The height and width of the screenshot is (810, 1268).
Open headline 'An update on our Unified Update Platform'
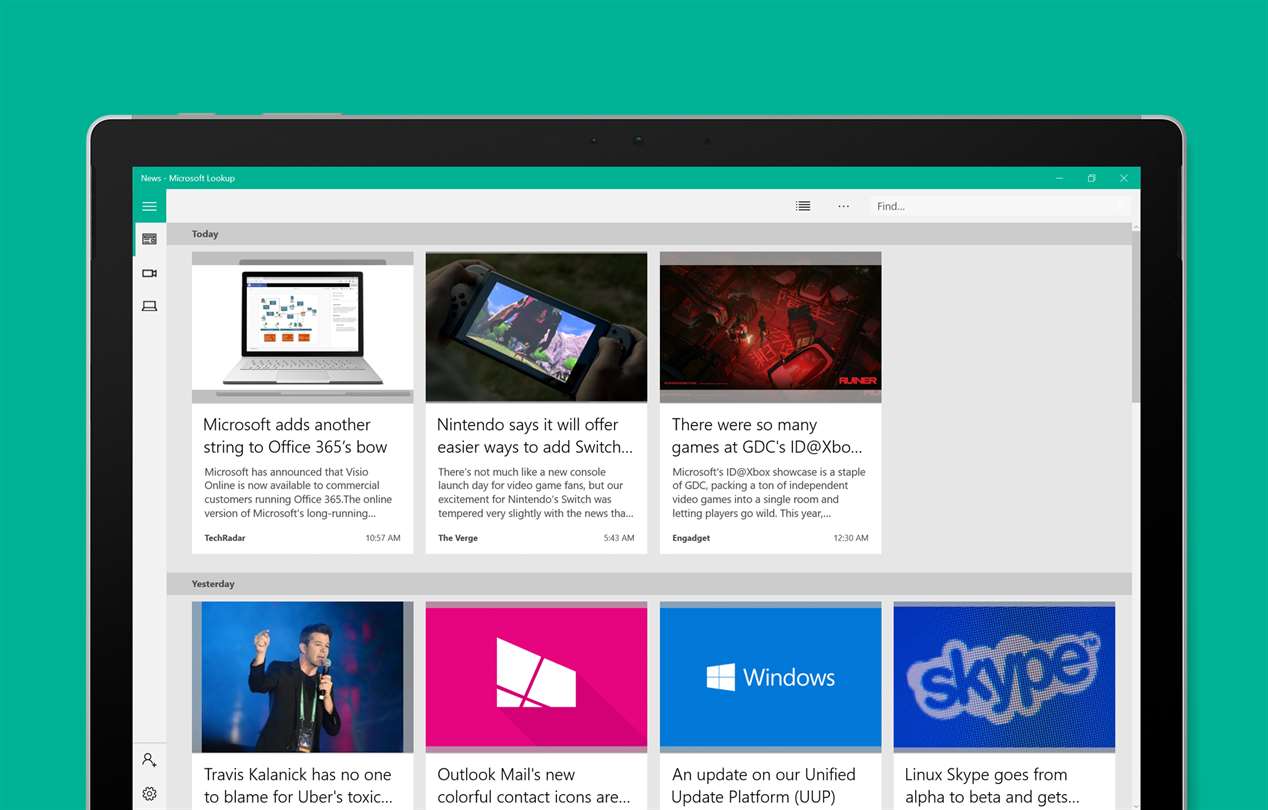click(764, 786)
